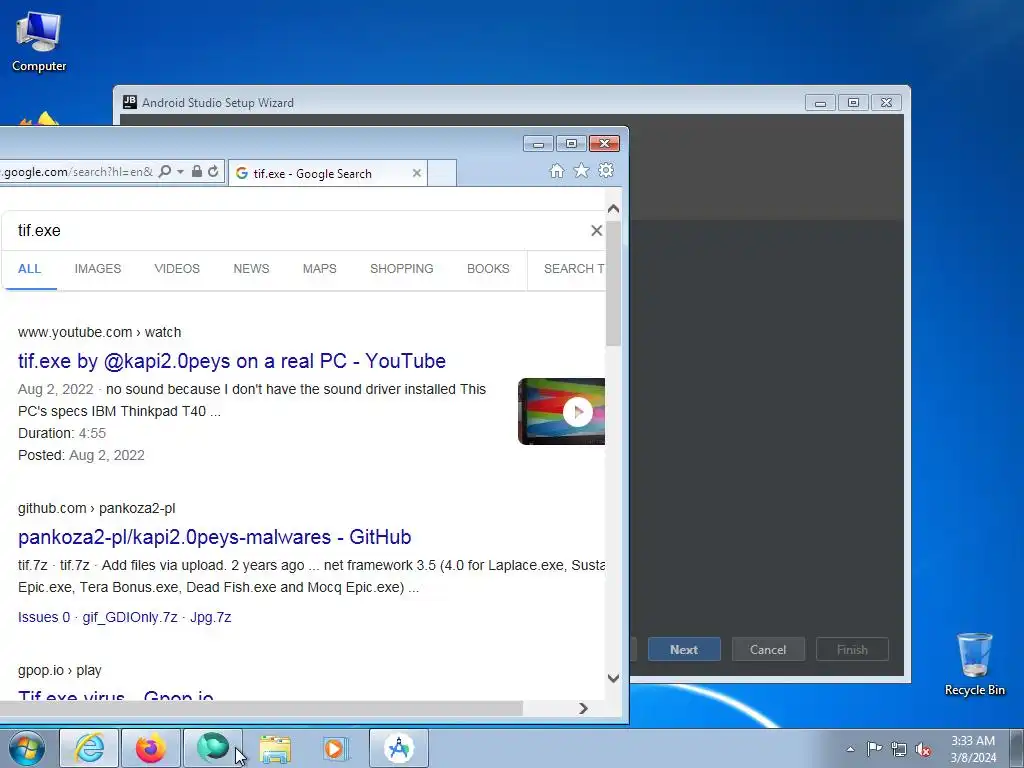This screenshot has width=1024, height=768.
Task: Open network status tray icon
Action: [x=899, y=749]
